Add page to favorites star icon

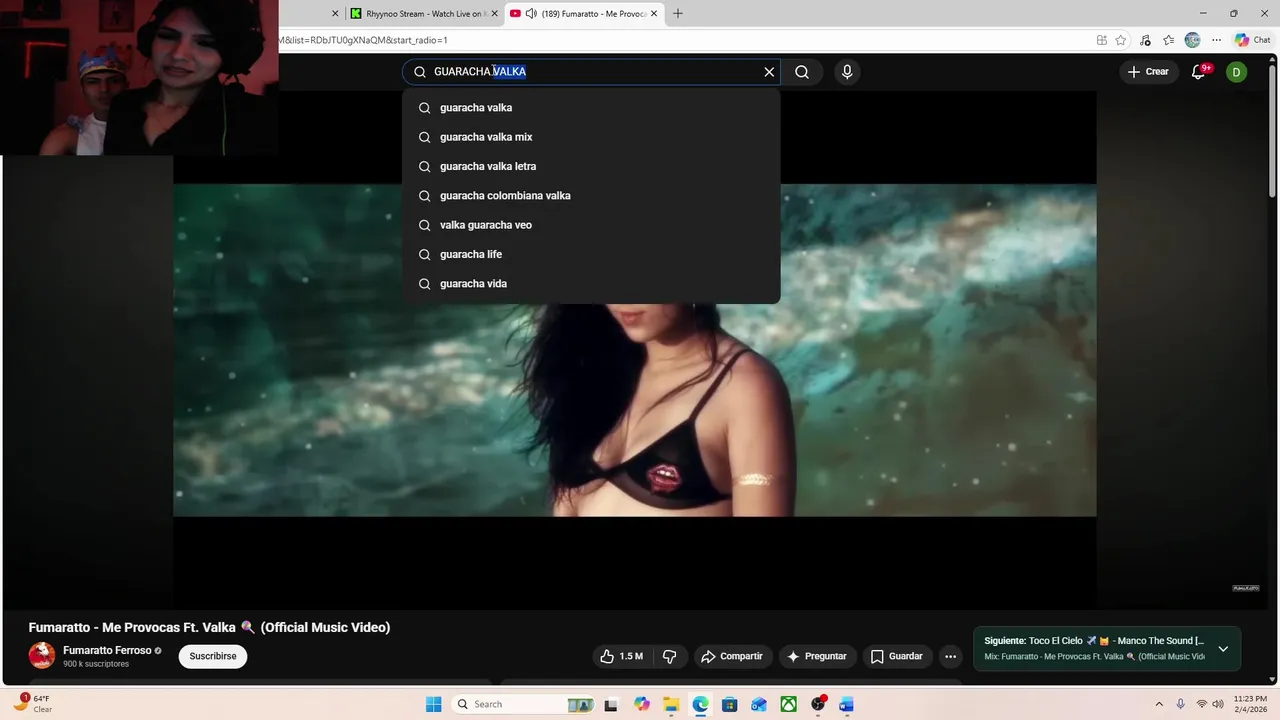click(1121, 40)
